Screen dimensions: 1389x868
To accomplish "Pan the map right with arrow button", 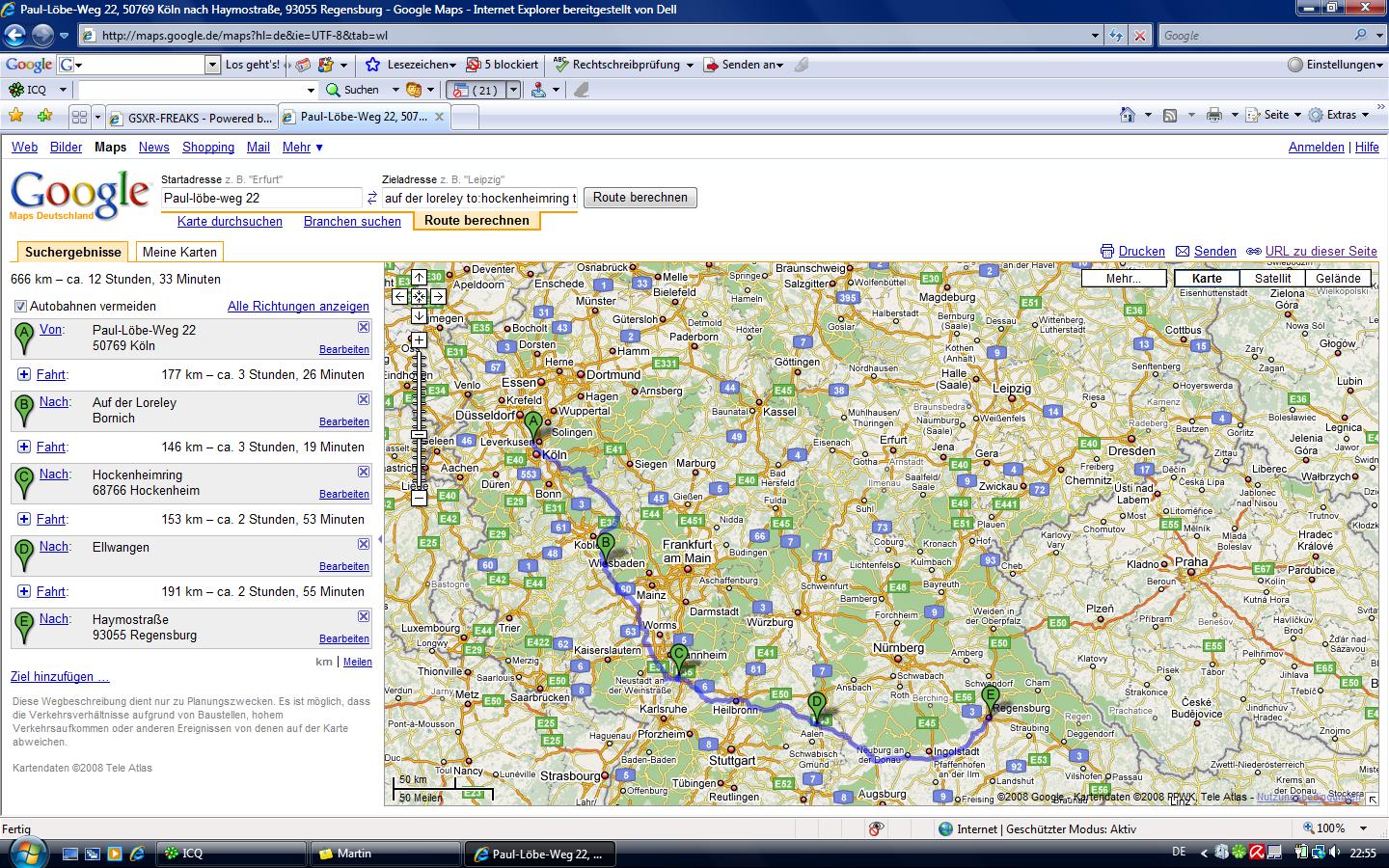I will [438, 296].
